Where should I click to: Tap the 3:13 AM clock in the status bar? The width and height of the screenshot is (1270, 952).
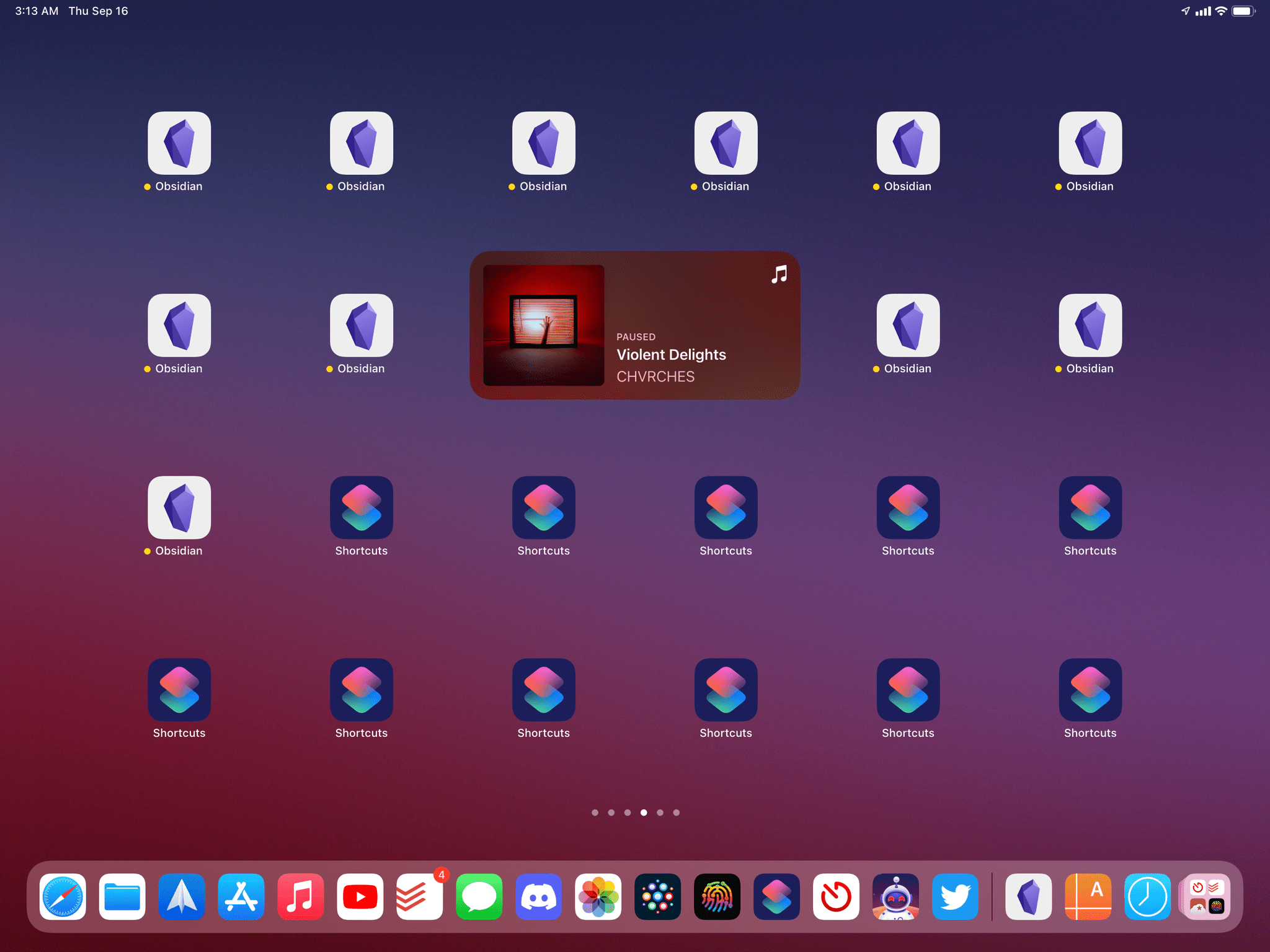tap(37, 11)
